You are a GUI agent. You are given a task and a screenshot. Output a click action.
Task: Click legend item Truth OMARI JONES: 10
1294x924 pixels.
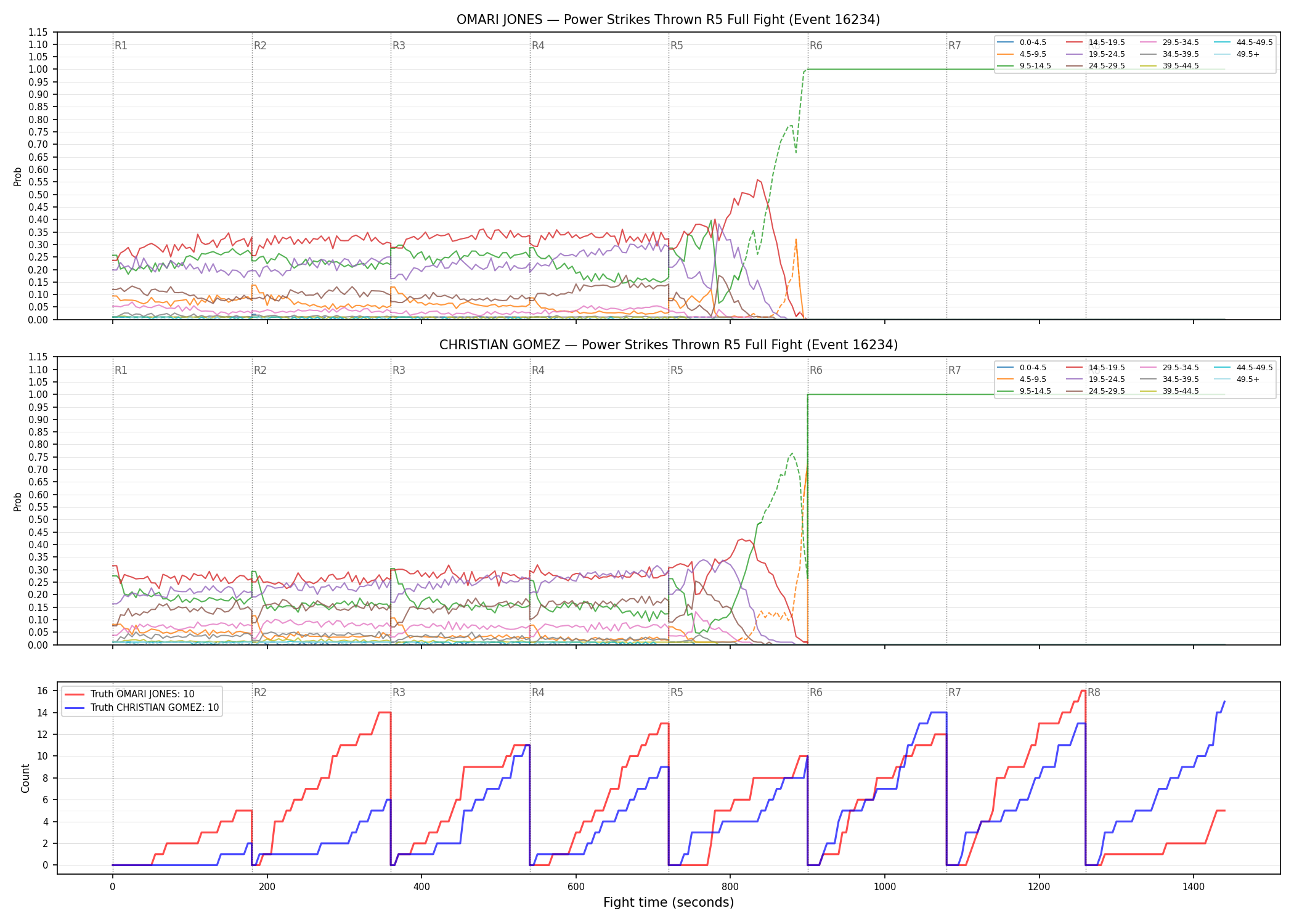(x=129, y=694)
